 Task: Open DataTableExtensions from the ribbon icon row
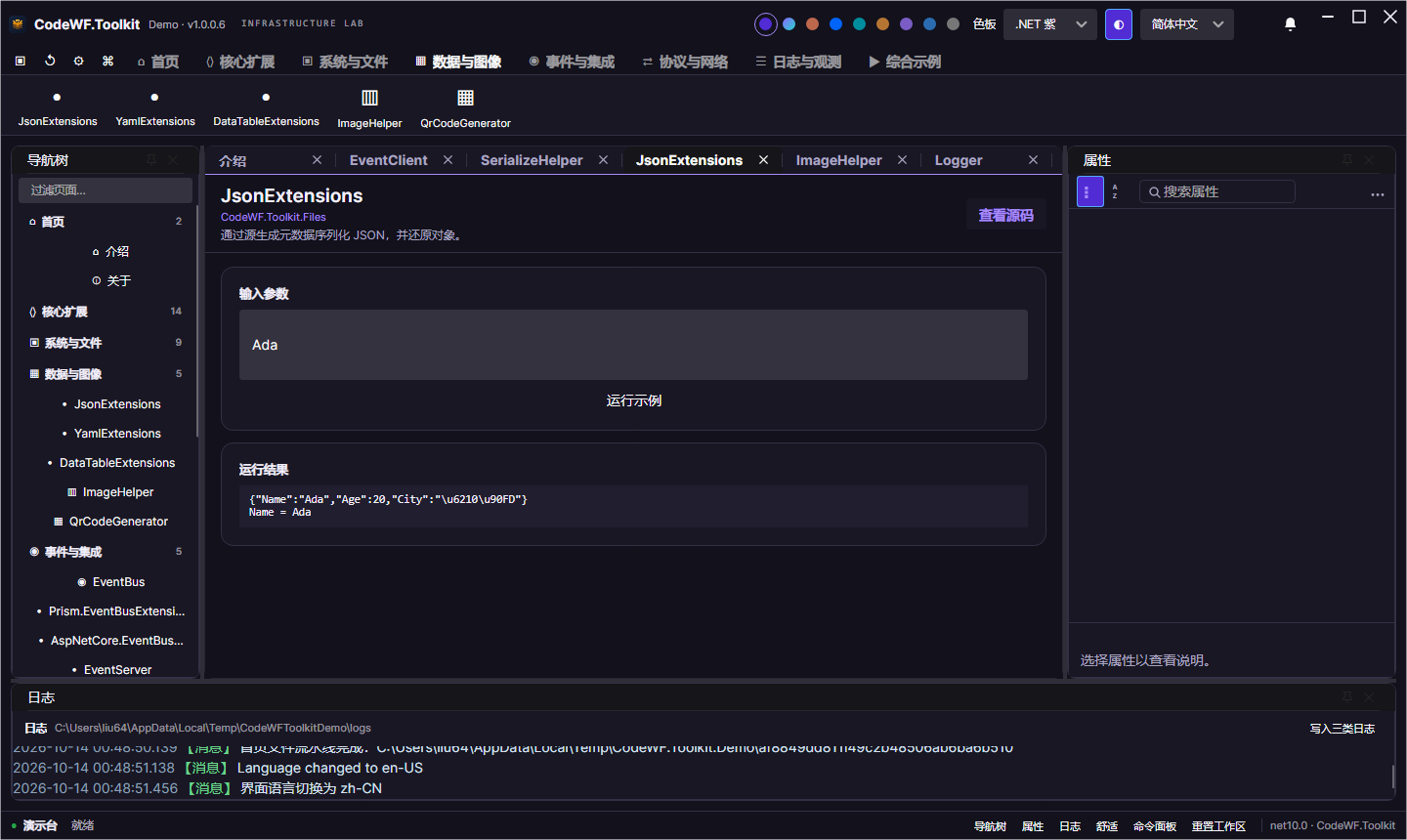click(266, 108)
